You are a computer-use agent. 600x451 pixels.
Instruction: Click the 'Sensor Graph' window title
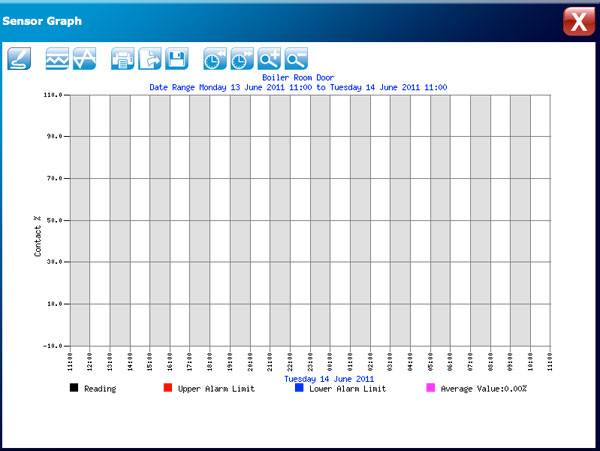[42, 21]
